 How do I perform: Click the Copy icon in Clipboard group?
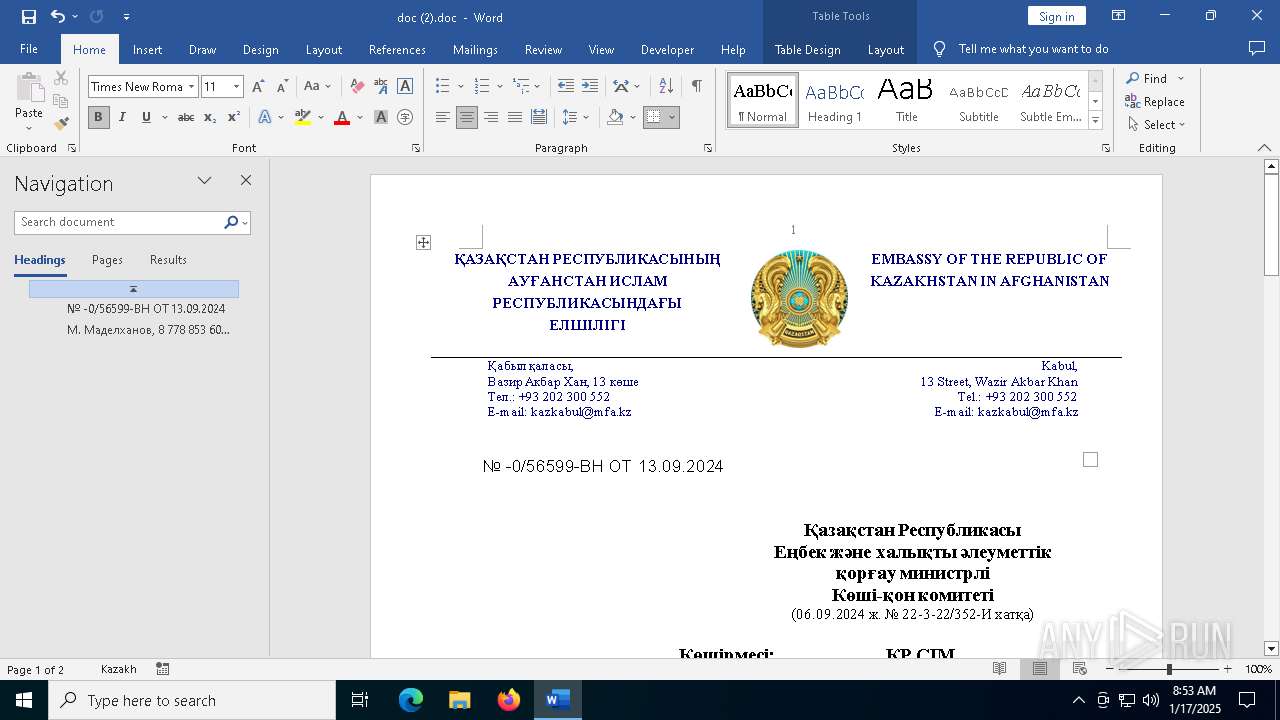[x=61, y=101]
